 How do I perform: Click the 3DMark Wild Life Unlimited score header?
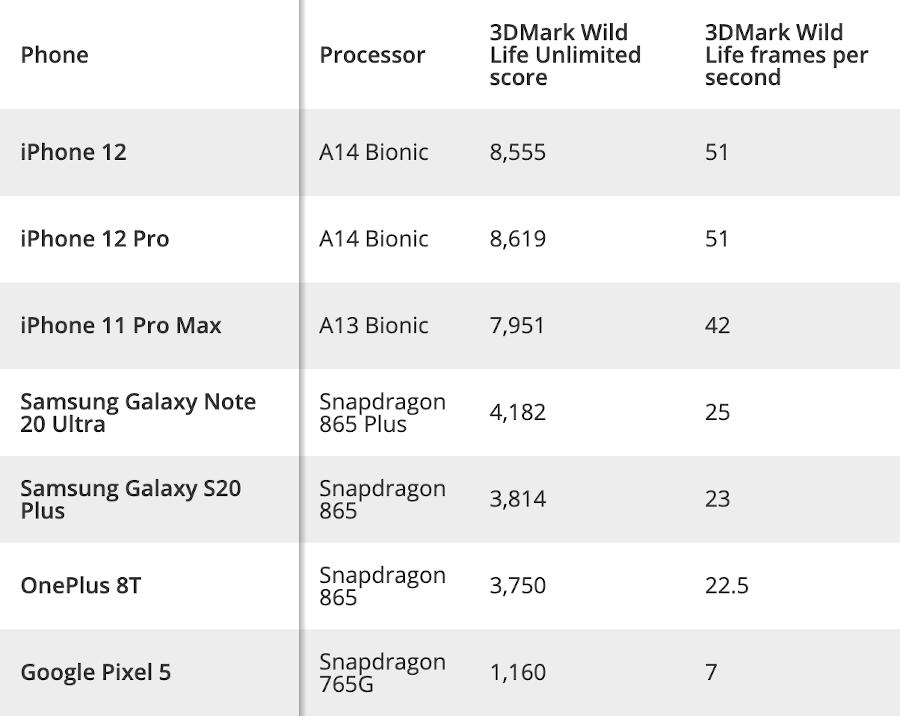click(x=565, y=55)
